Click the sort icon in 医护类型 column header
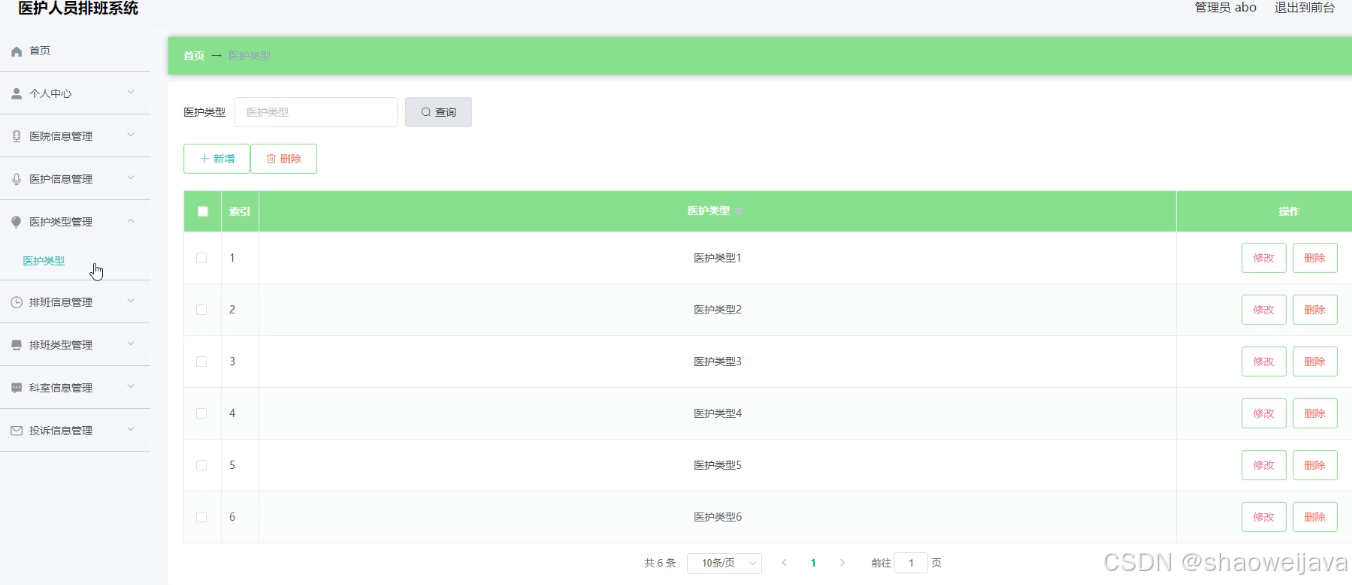Screen dimensions: 1352x585 tap(740, 211)
